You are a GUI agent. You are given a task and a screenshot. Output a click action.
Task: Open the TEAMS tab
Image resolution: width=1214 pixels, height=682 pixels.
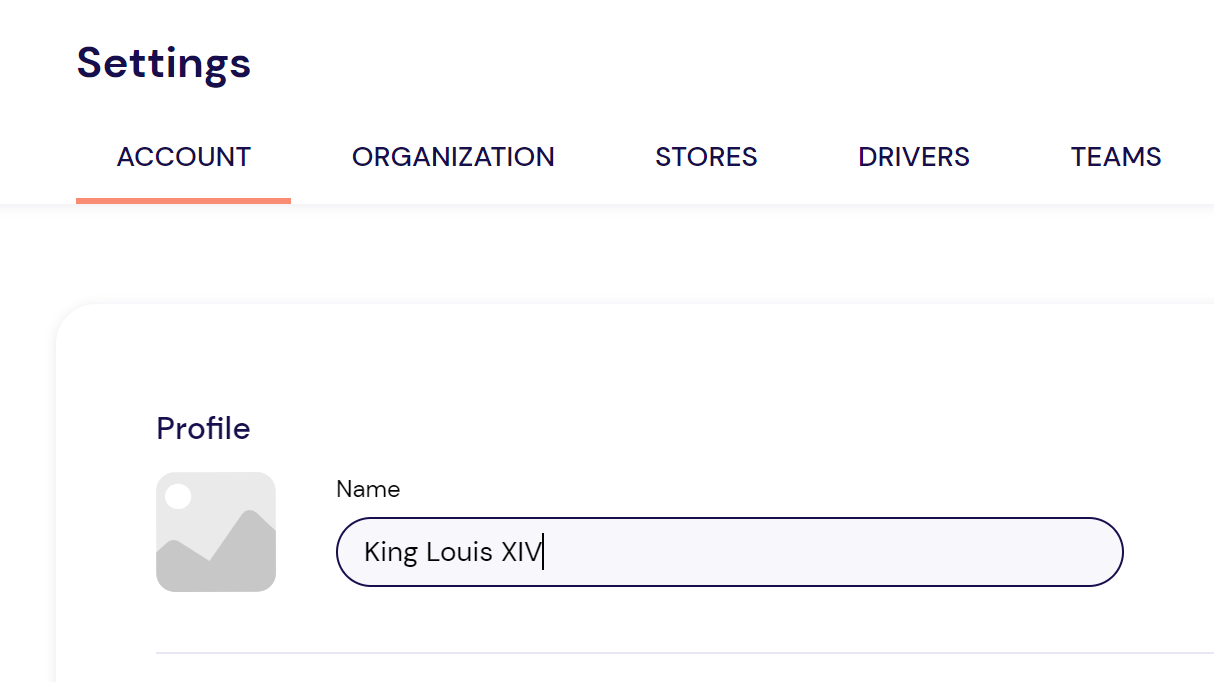pyautogui.click(x=1116, y=157)
